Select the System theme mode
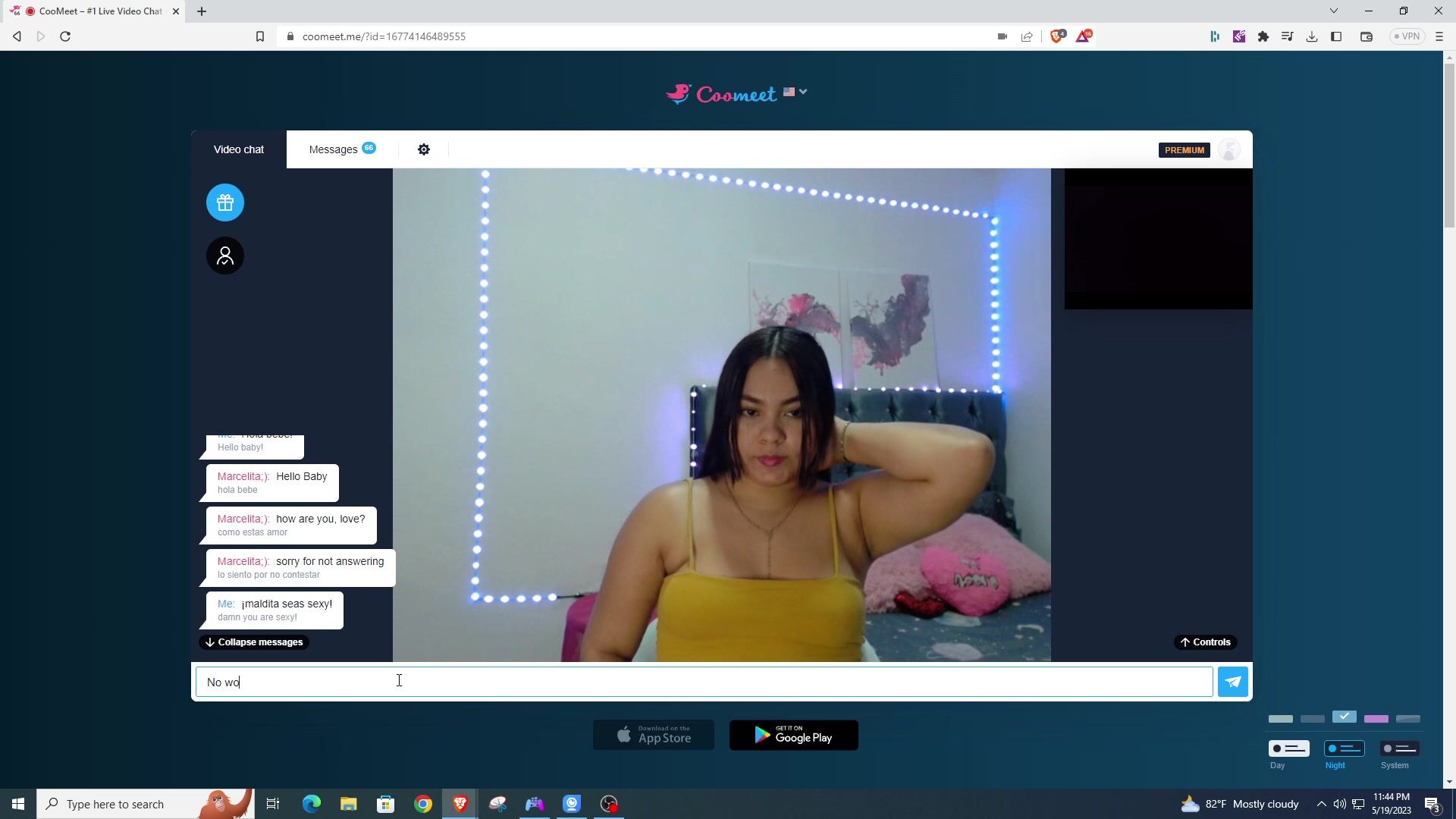Viewport: 1456px width, 819px height. click(1399, 748)
